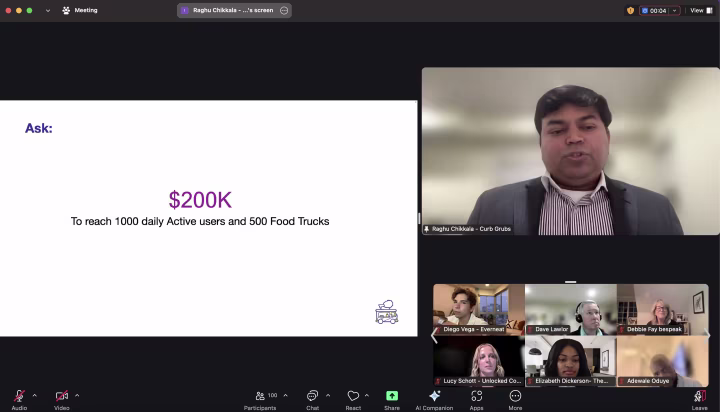Image resolution: width=720 pixels, height=412 pixels.
Task: Click the pin icon on Raghu's video
Action: coord(427,229)
